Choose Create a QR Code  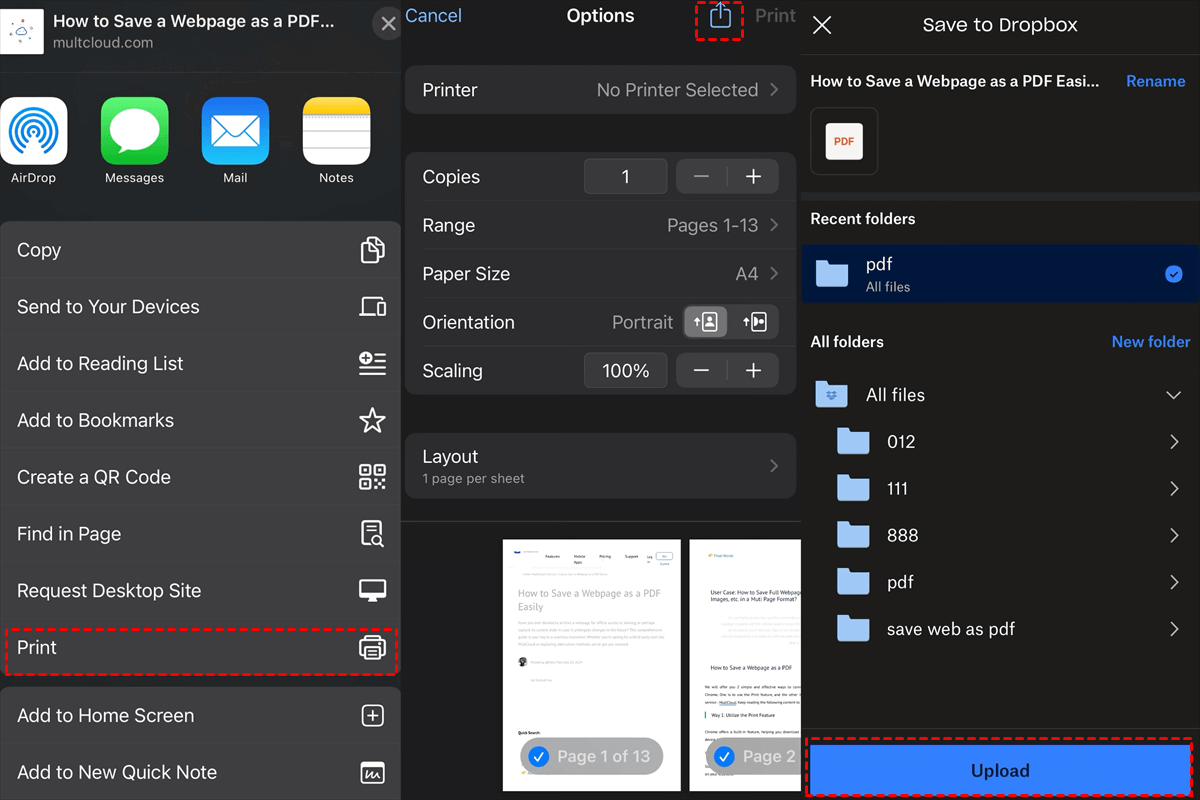pyautogui.click(x=200, y=477)
